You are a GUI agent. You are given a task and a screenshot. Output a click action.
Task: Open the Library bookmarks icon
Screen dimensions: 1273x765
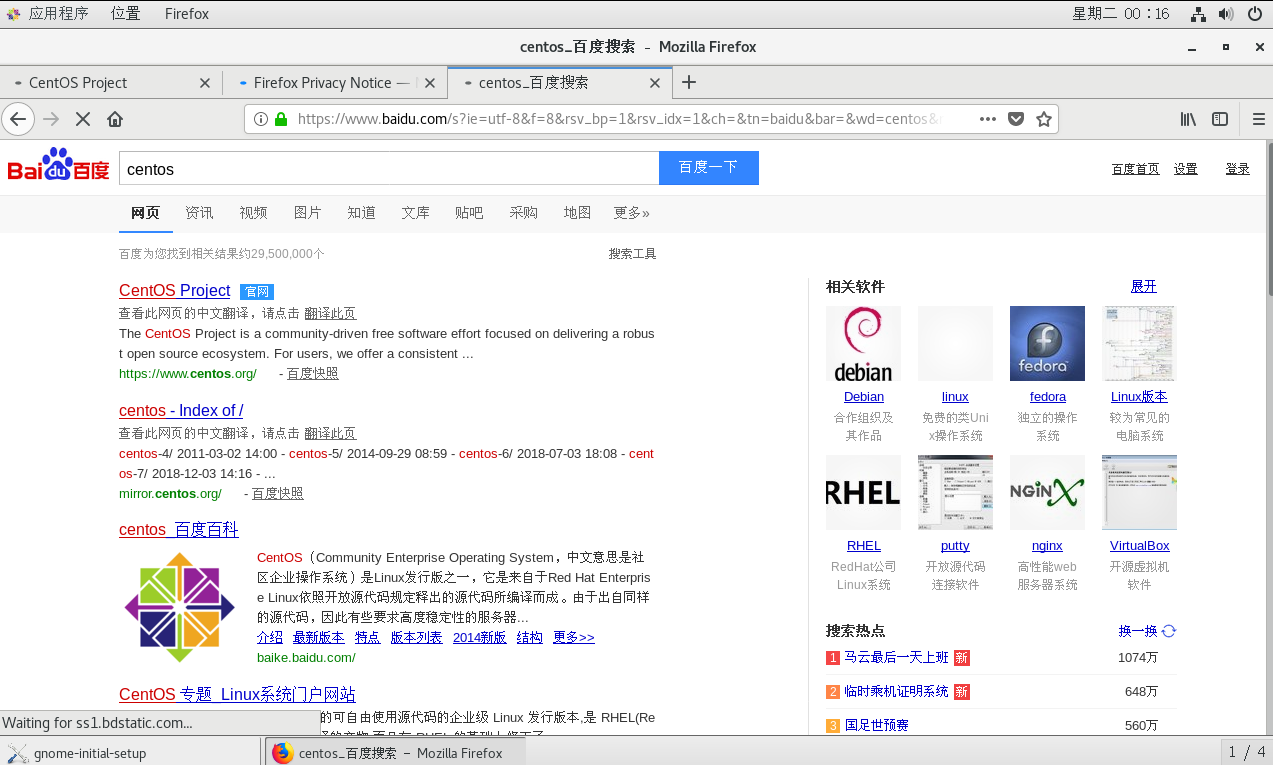click(1188, 119)
